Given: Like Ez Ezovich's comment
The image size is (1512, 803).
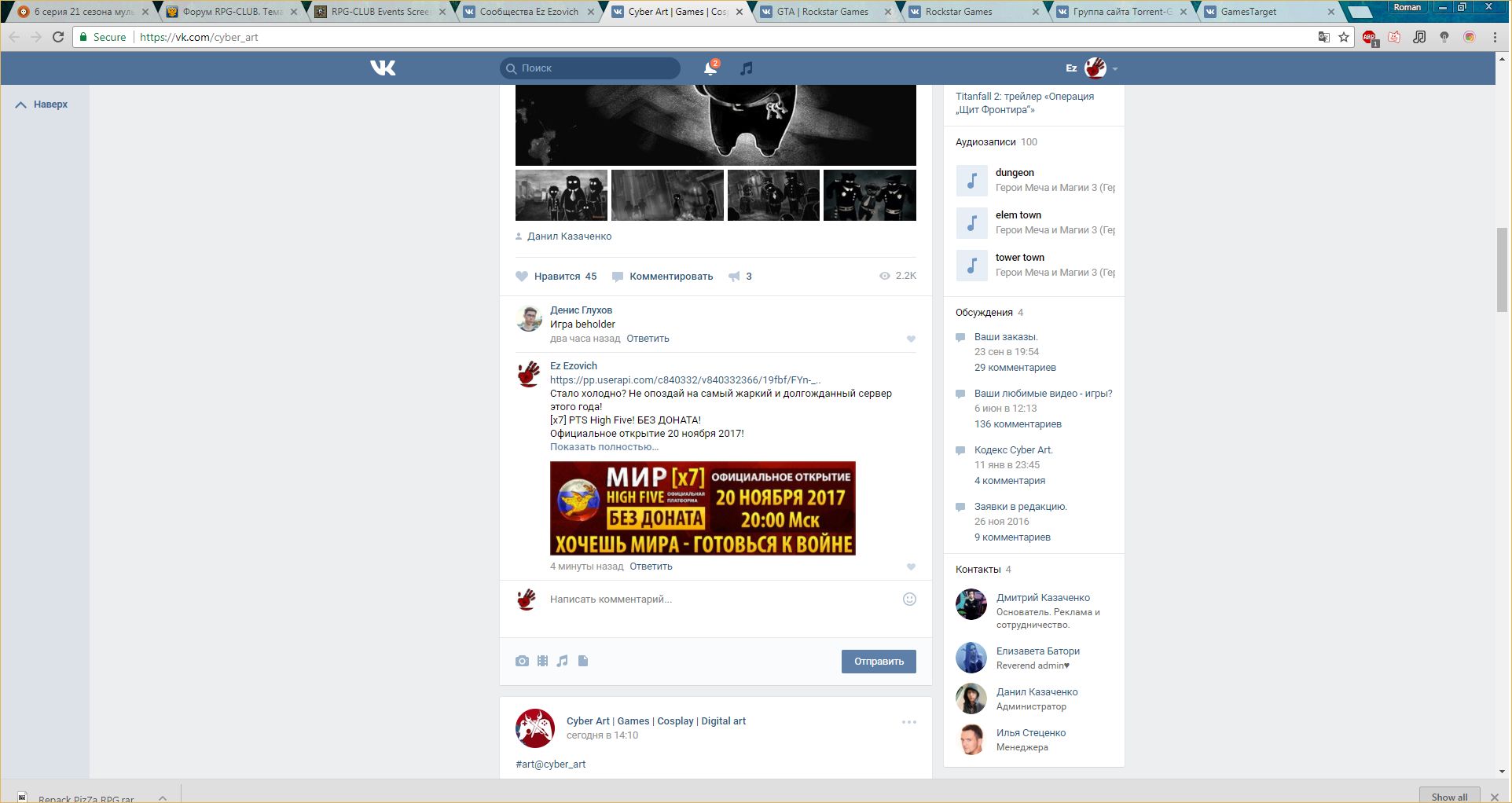Looking at the screenshot, I should (x=911, y=567).
